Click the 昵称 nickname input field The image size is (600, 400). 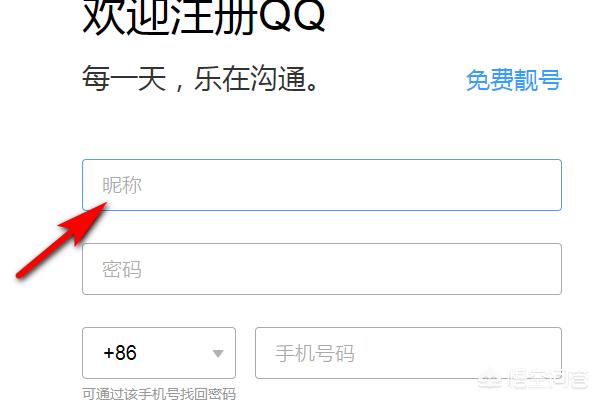point(322,185)
